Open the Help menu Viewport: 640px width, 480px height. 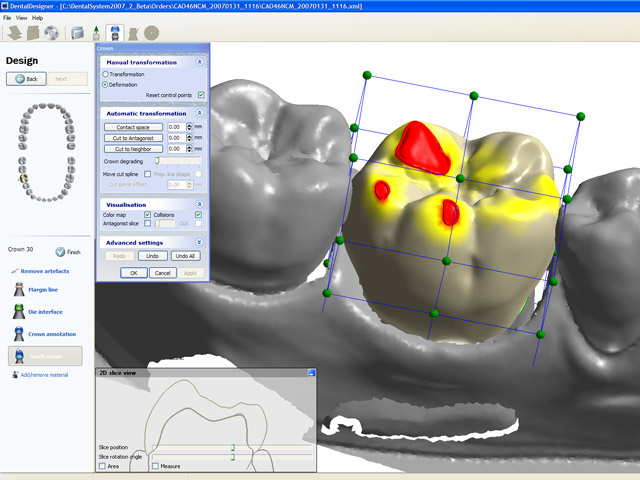[x=38, y=18]
